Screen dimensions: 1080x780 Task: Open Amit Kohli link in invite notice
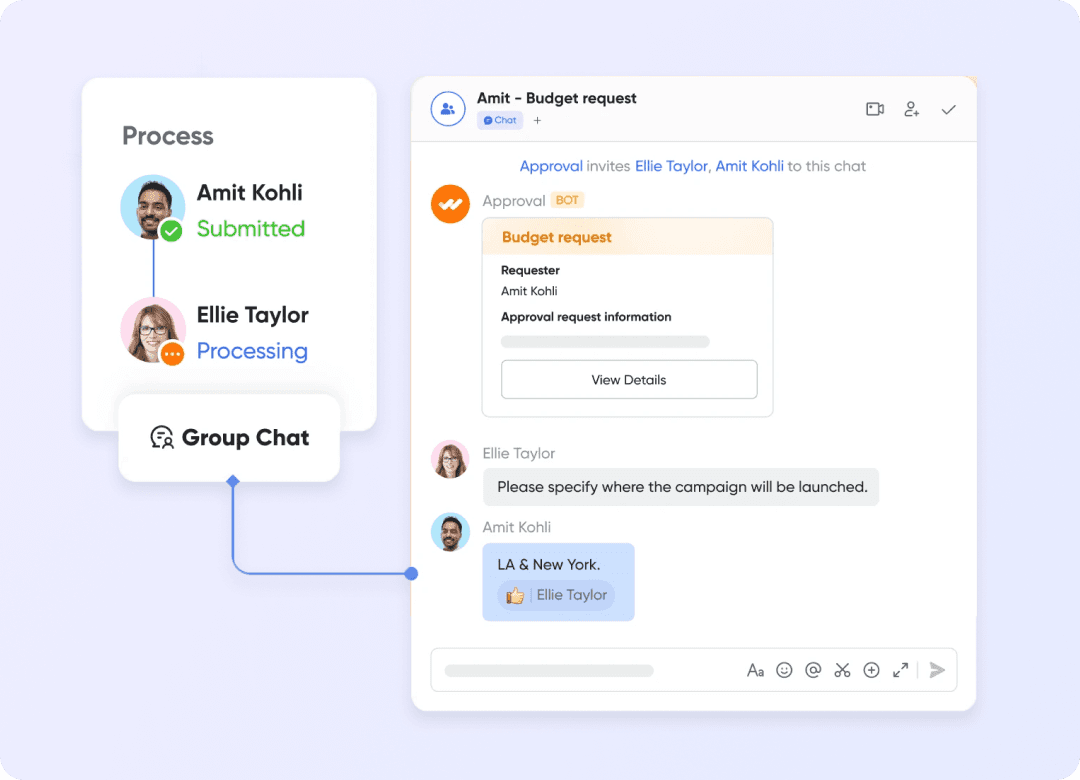749,166
